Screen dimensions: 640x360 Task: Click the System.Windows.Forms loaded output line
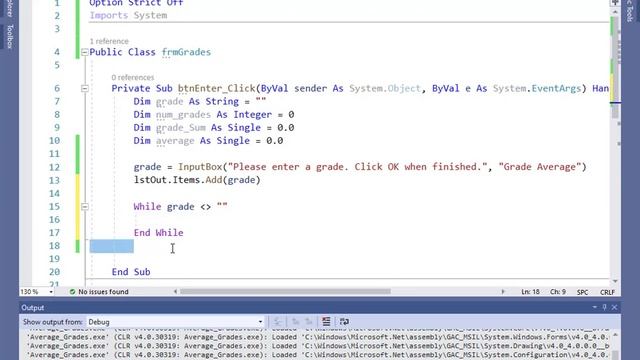pyautogui.click(x=318, y=337)
